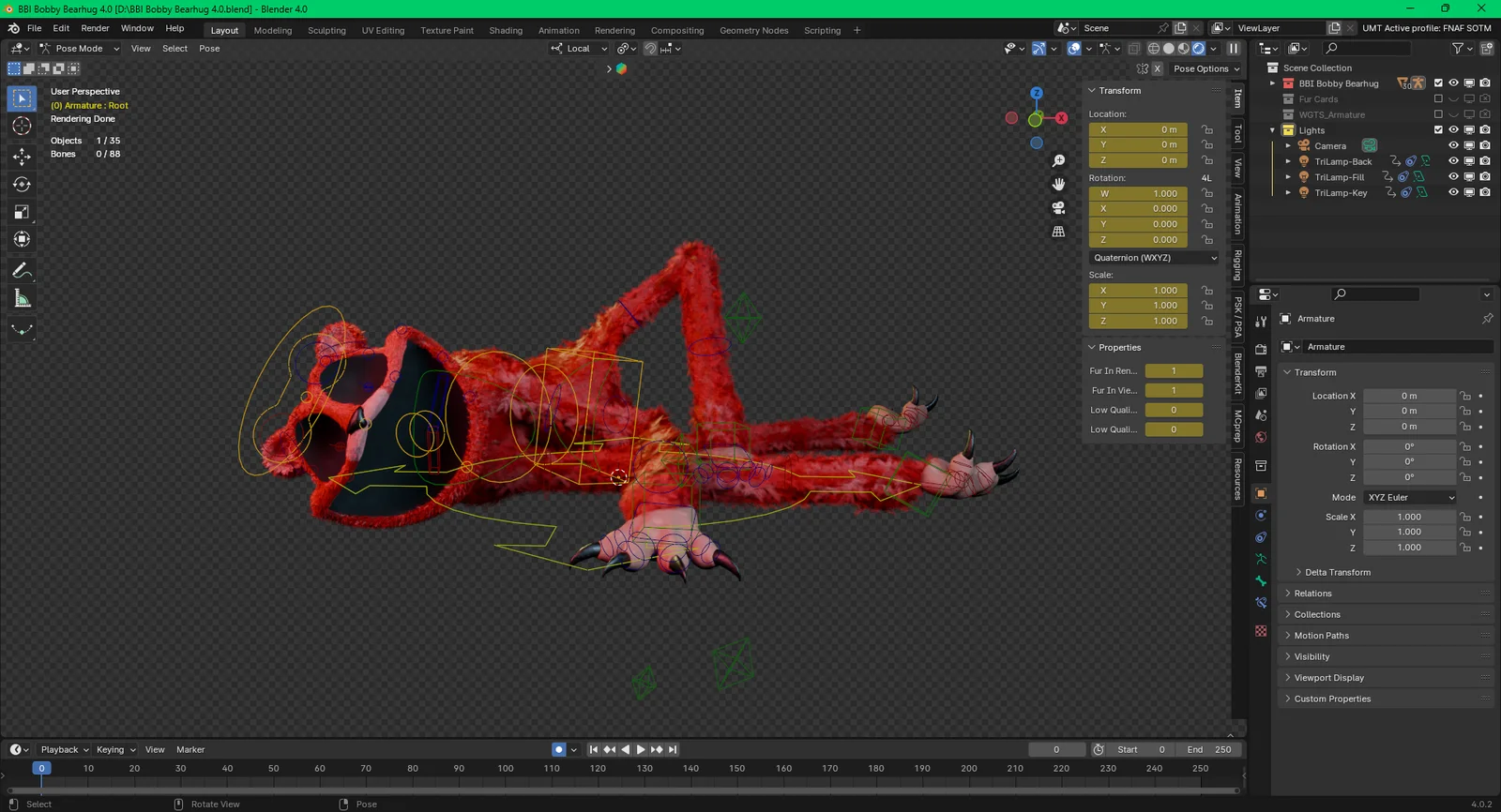Open the Bone properties tab
Image resolution: width=1501 pixels, height=812 pixels.
(1261, 581)
